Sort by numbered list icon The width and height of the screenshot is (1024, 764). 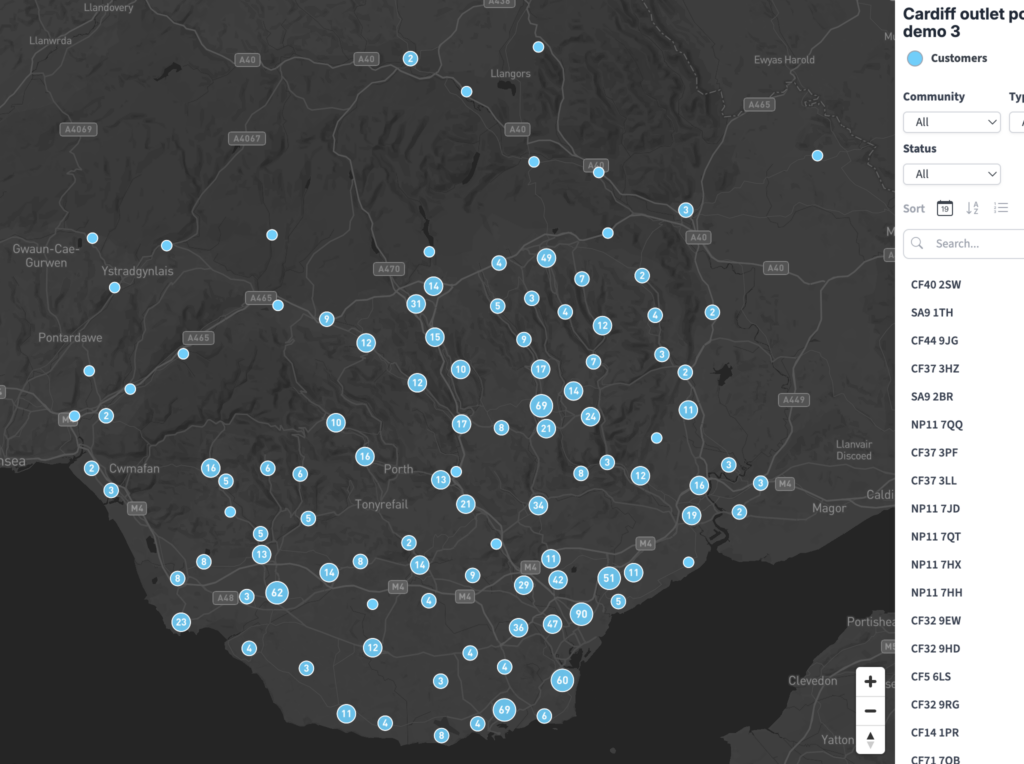point(1000,208)
